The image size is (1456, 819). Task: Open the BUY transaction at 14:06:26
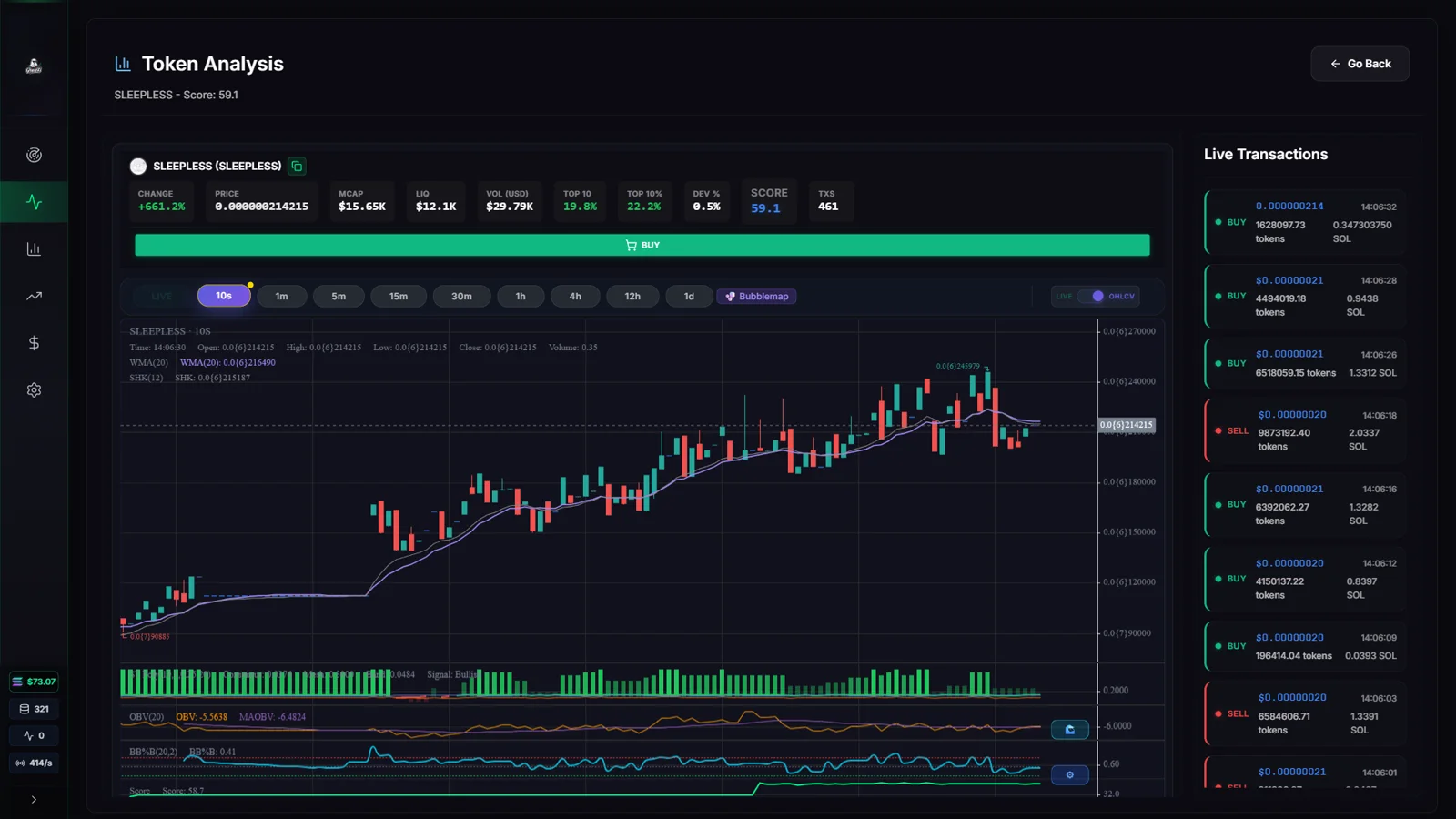click(1306, 363)
